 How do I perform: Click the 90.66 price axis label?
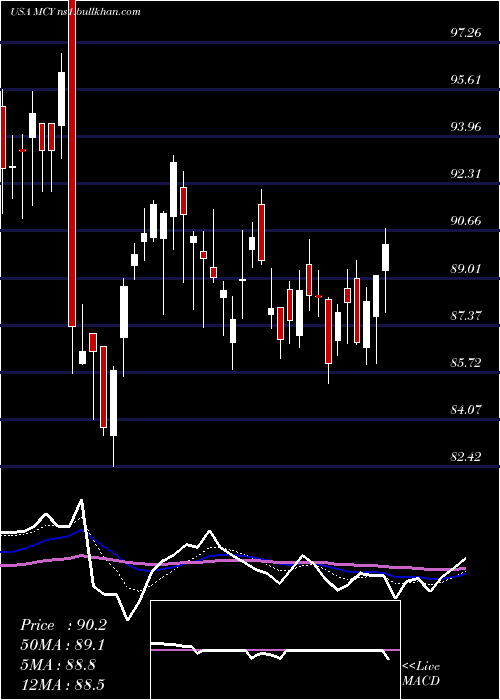point(466,221)
